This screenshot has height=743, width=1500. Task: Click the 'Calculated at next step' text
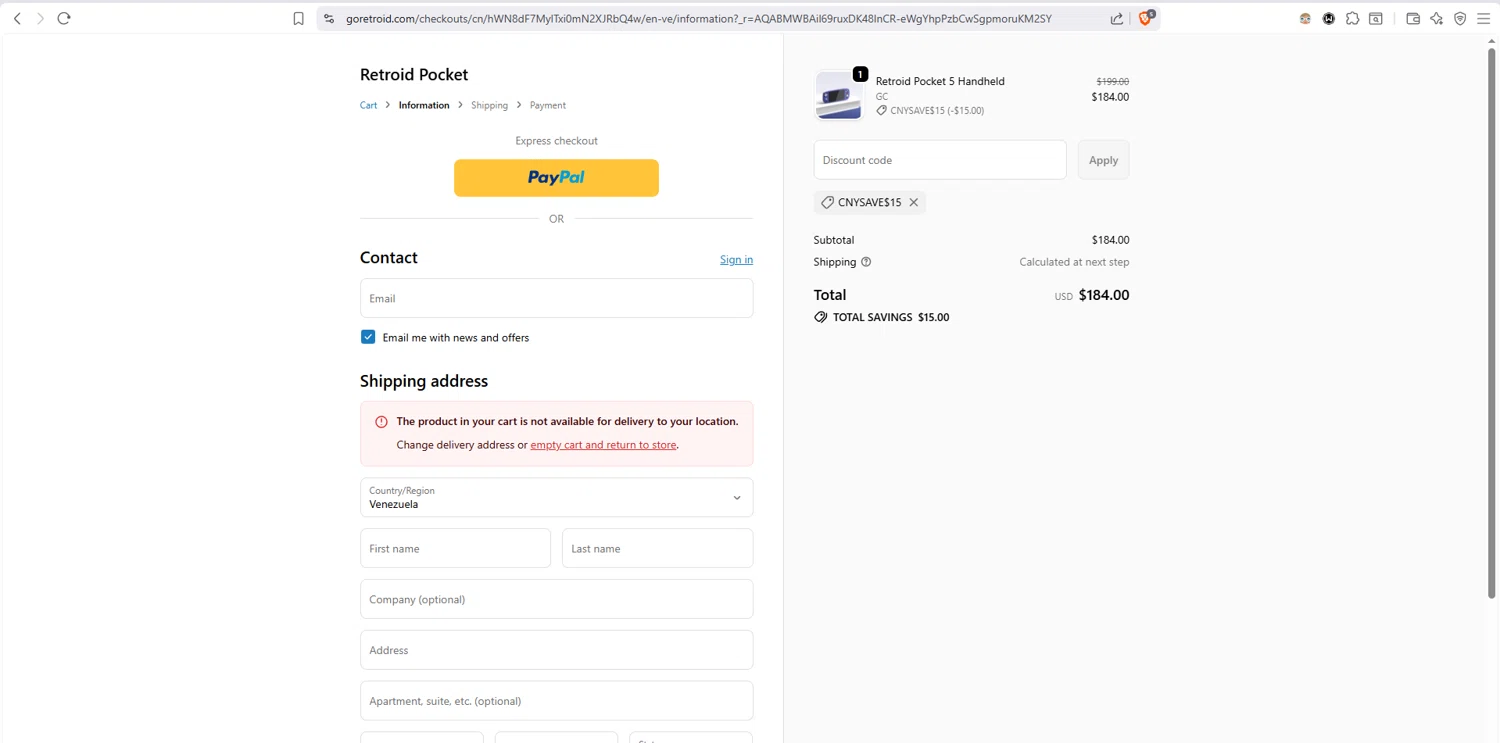click(x=1074, y=262)
